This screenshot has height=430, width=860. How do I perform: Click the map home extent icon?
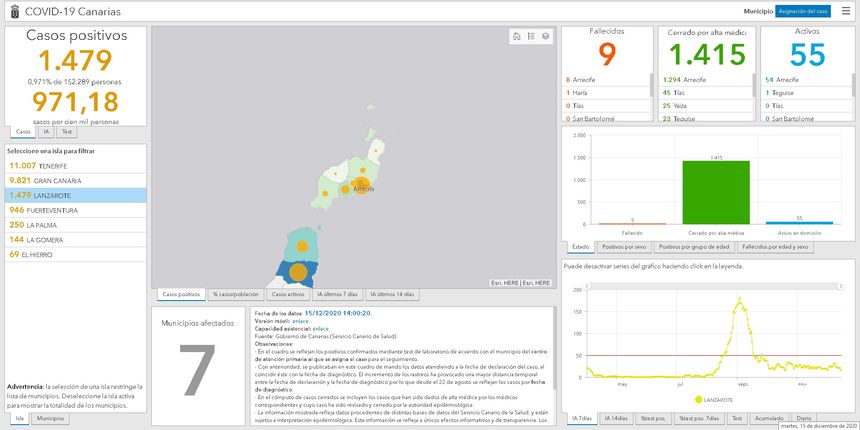click(516, 36)
